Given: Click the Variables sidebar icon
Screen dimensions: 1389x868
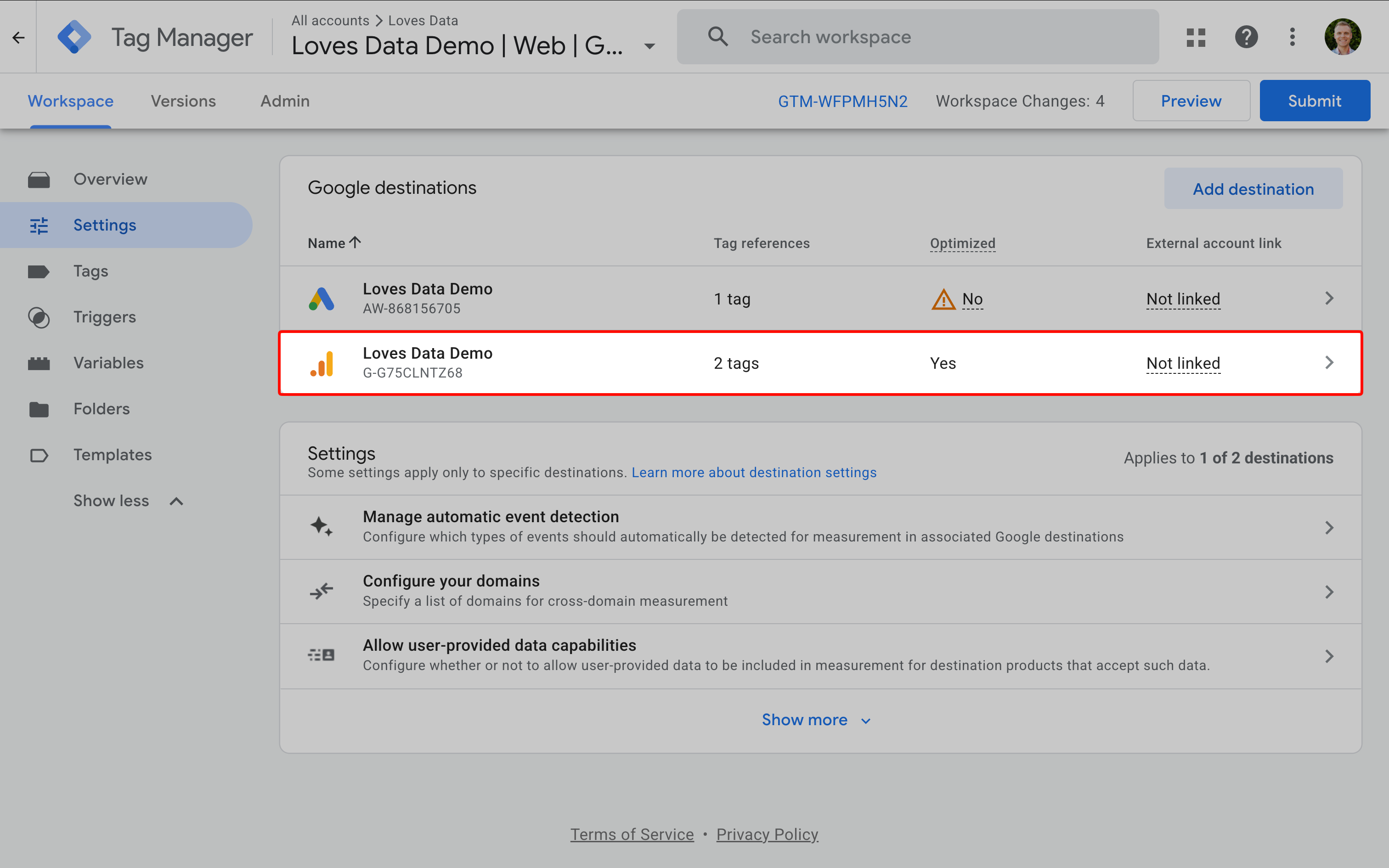Looking at the screenshot, I should pyautogui.click(x=39, y=363).
